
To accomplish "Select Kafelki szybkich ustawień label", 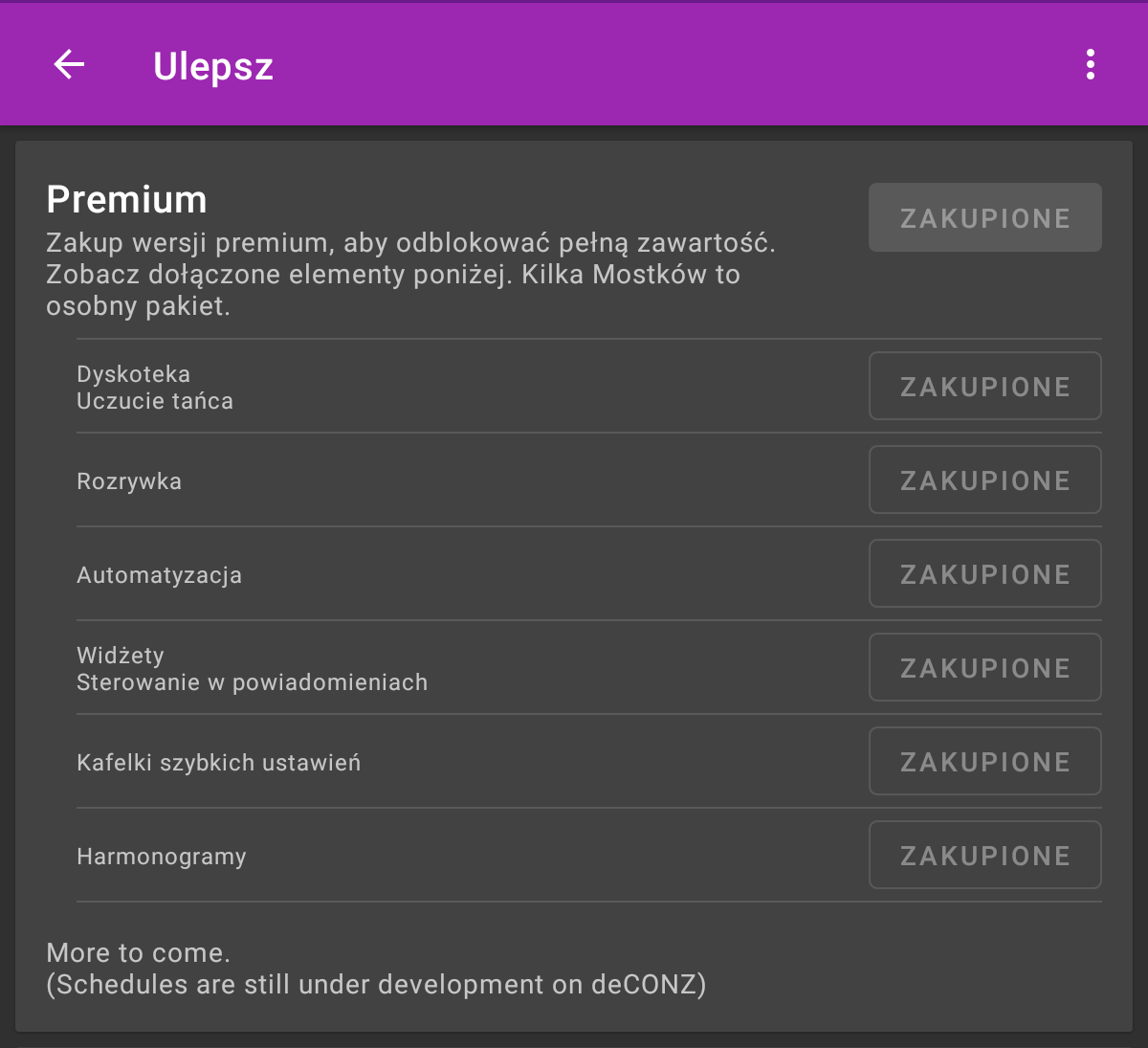I will pos(218,763).
